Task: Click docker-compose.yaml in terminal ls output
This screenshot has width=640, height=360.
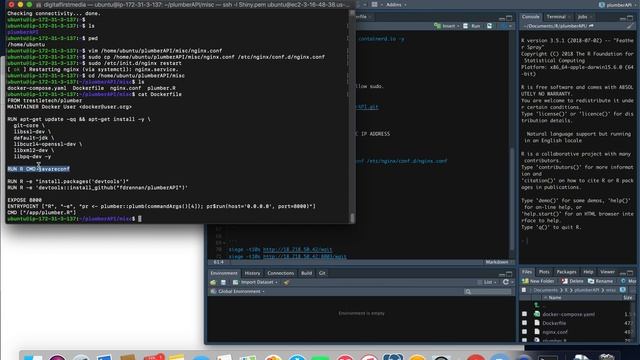Action: point(36,88)
